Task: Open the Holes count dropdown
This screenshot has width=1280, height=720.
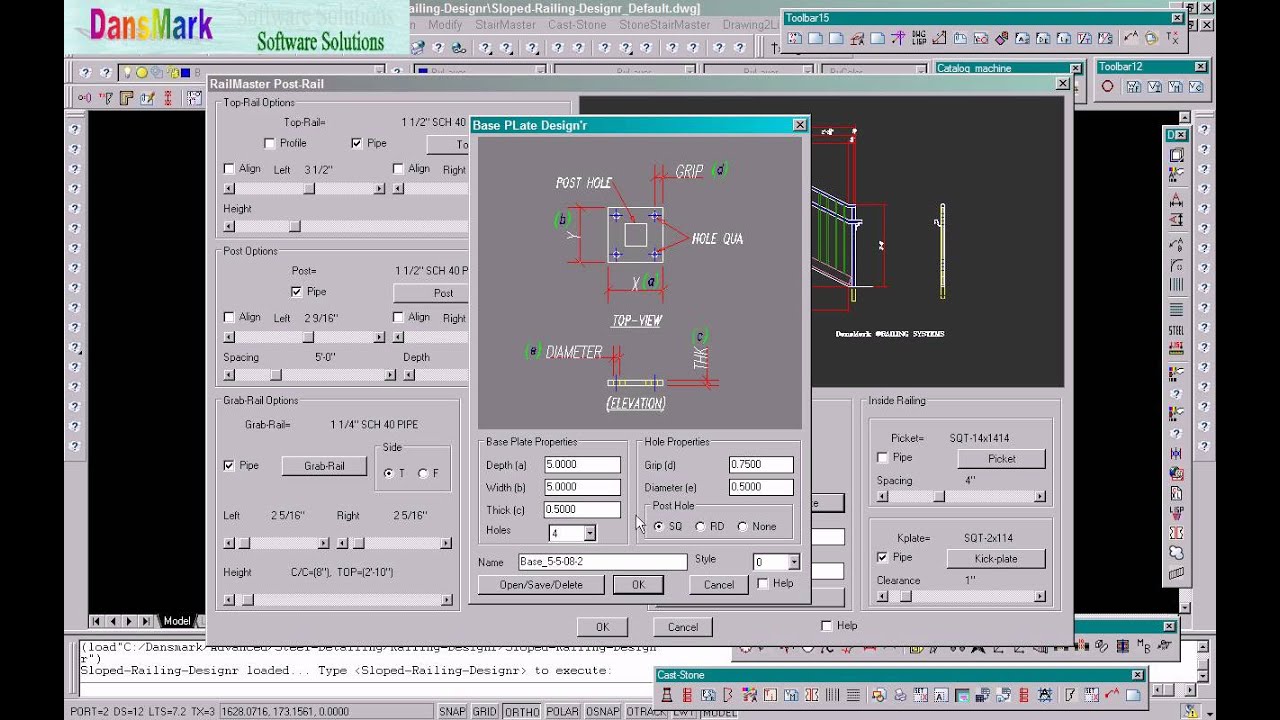Action: point(589,534)
